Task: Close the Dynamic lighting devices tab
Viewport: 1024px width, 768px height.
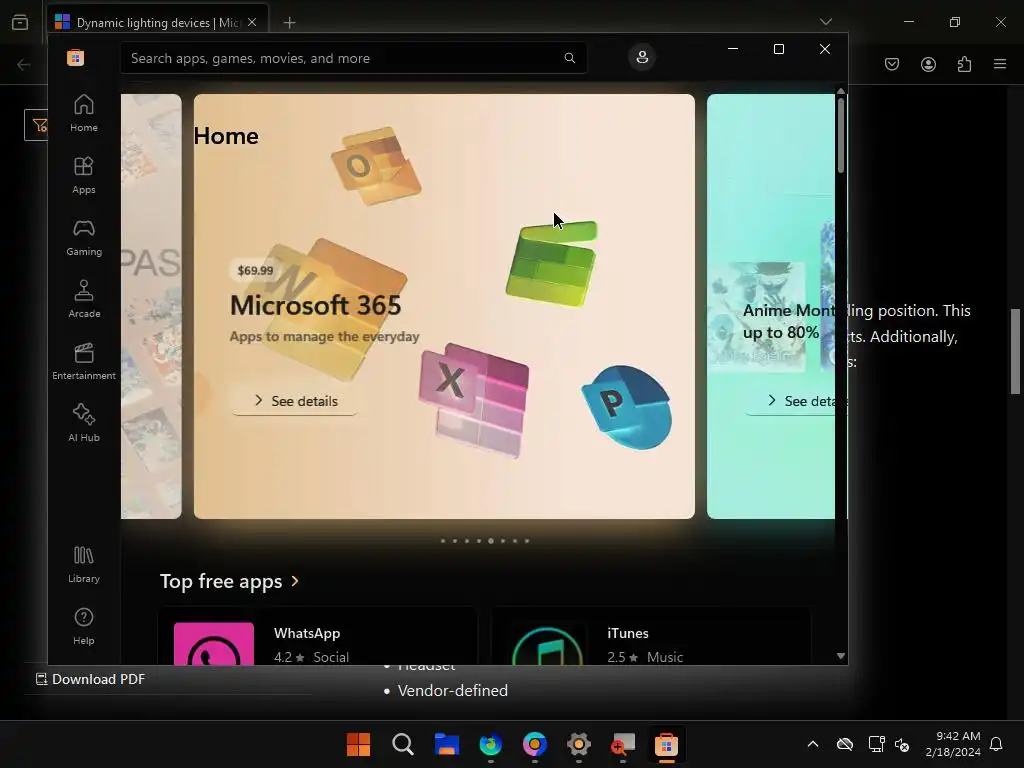Action: tap(252, 22)
